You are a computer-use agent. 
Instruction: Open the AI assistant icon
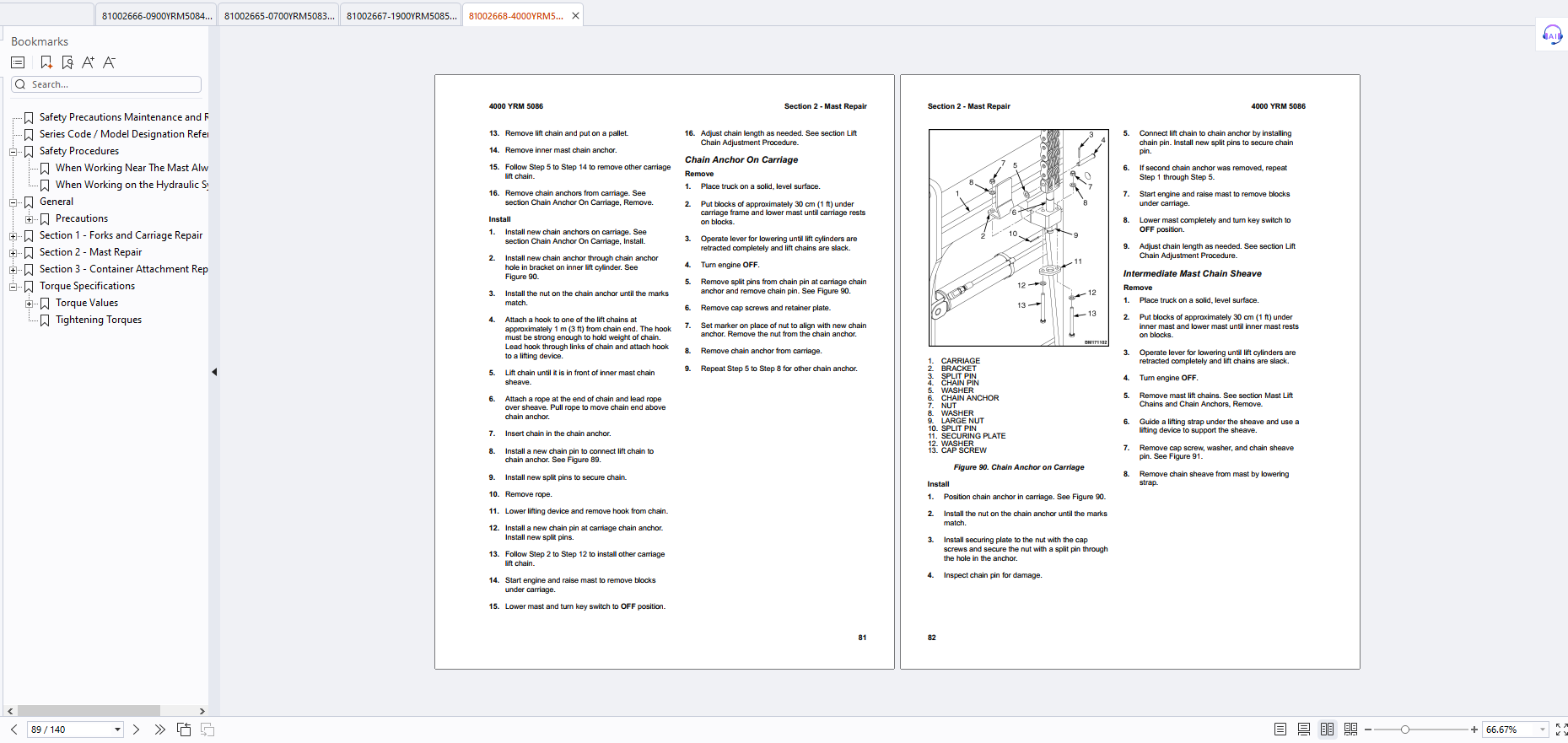1552,35
